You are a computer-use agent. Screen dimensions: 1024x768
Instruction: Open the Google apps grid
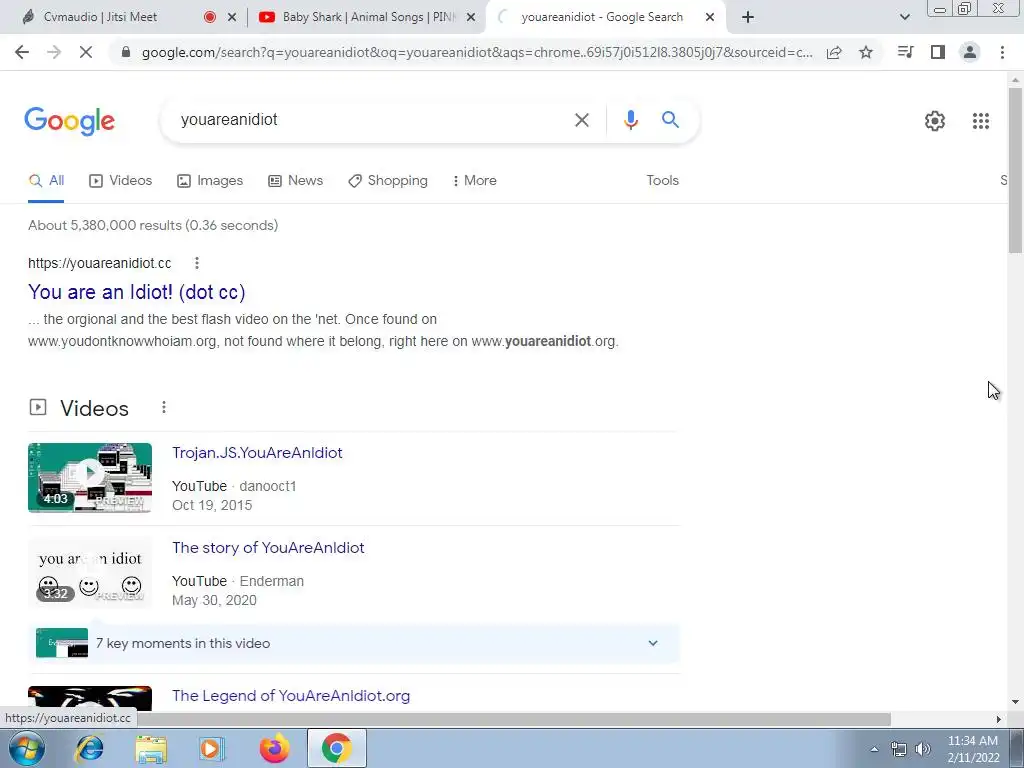(x=980, y=121)
